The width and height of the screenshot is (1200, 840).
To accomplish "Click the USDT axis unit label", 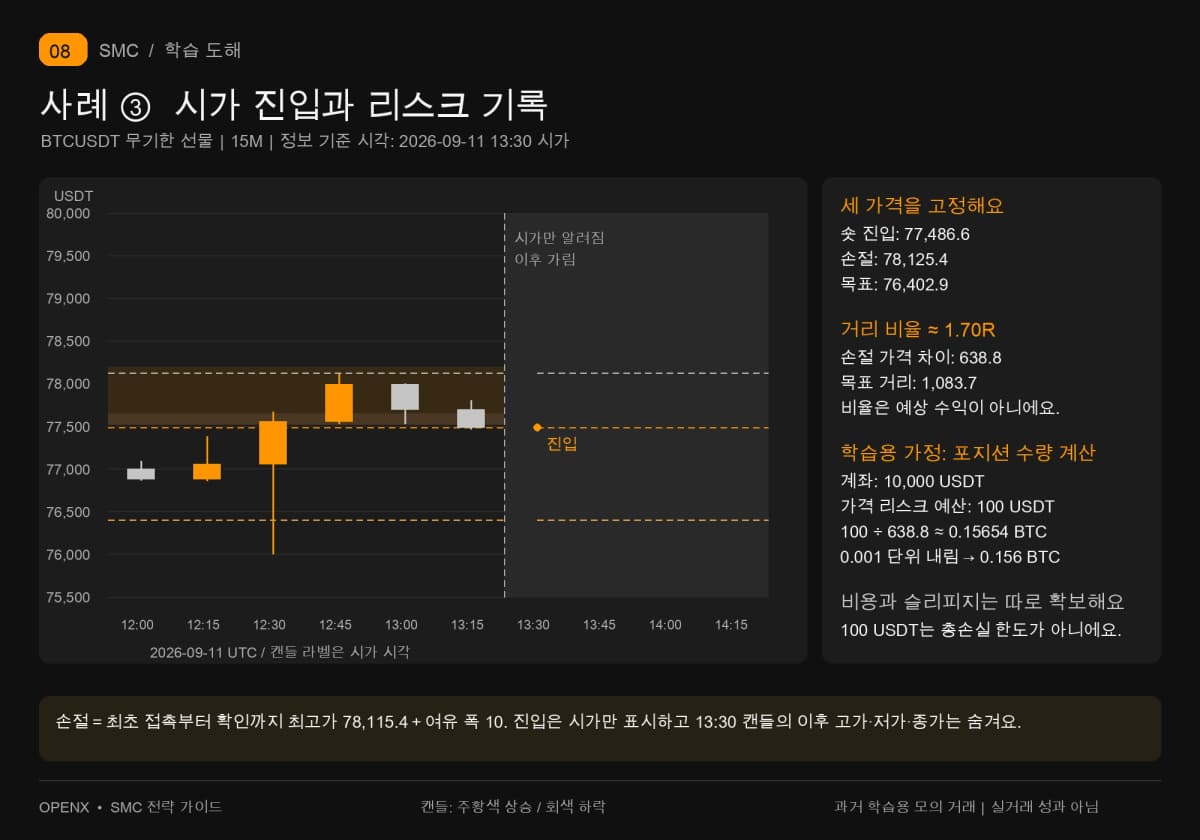I will [73, 196].
